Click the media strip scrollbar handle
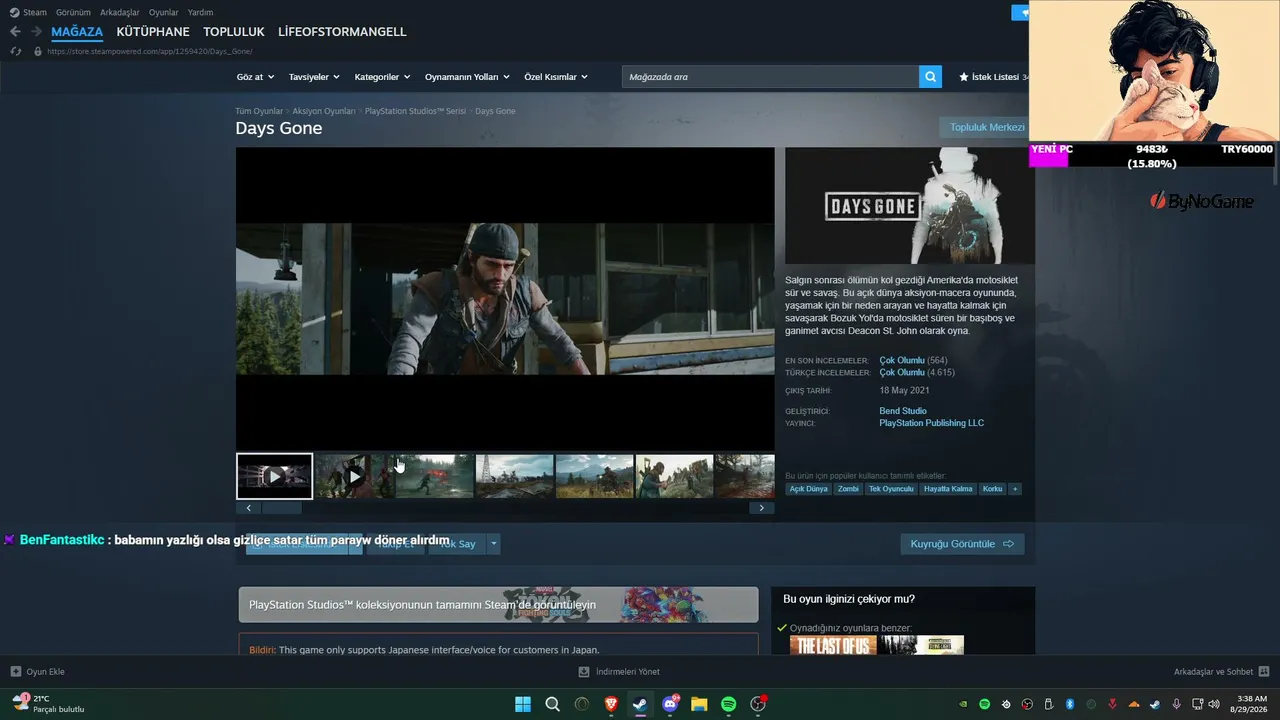Image resolution: width=1280 pixels, height=720 pixels. pos(282,508)
